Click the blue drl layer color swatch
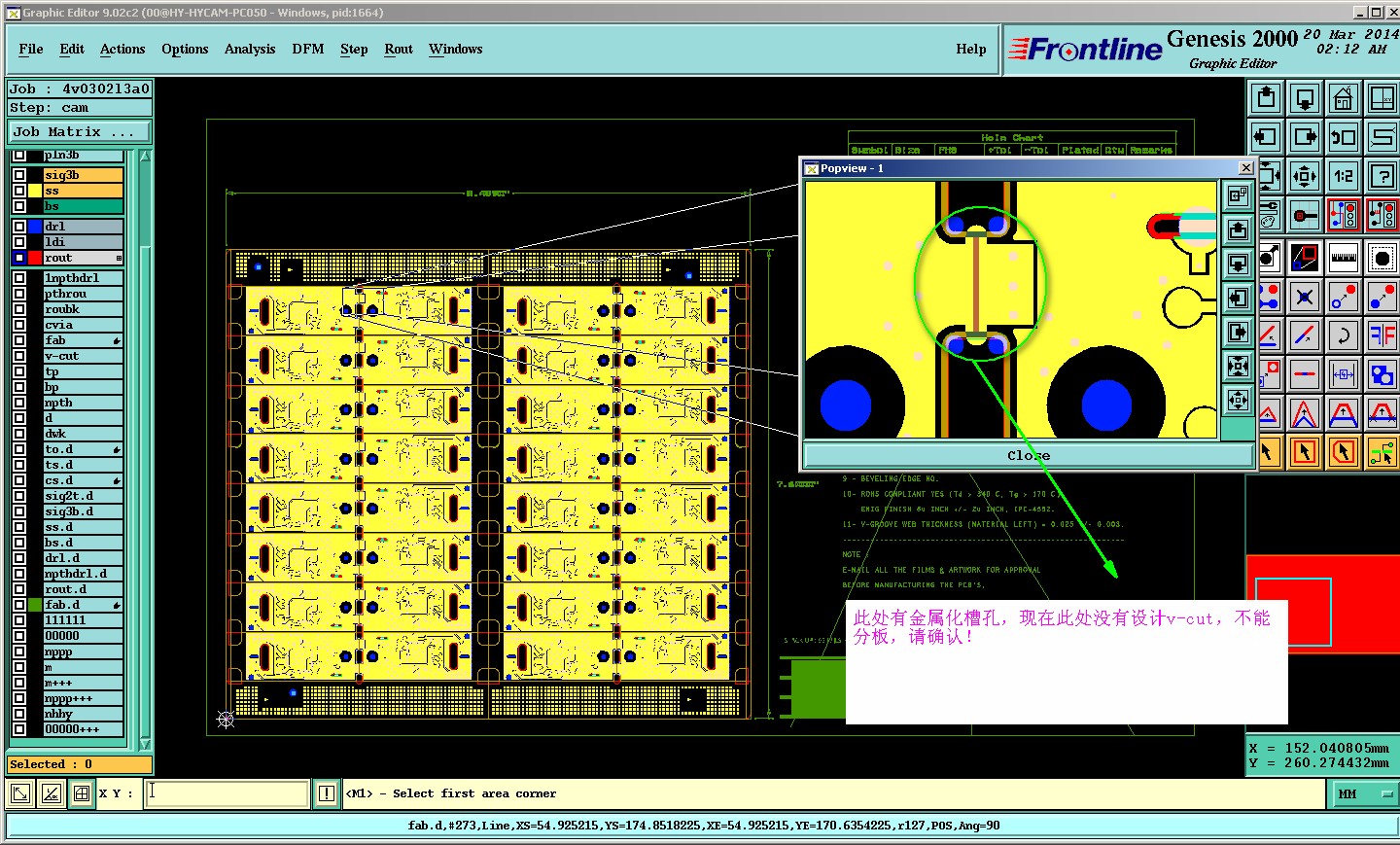The height and width of the screenshot is (845, 1400). click(35, 227)
